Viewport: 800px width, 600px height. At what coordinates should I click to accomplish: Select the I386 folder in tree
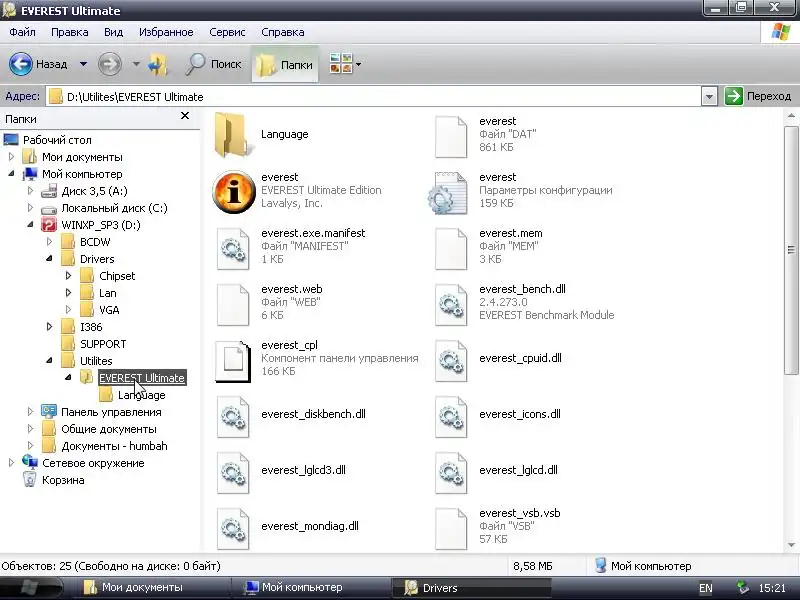pyautogui.click(x=91, y=327)
